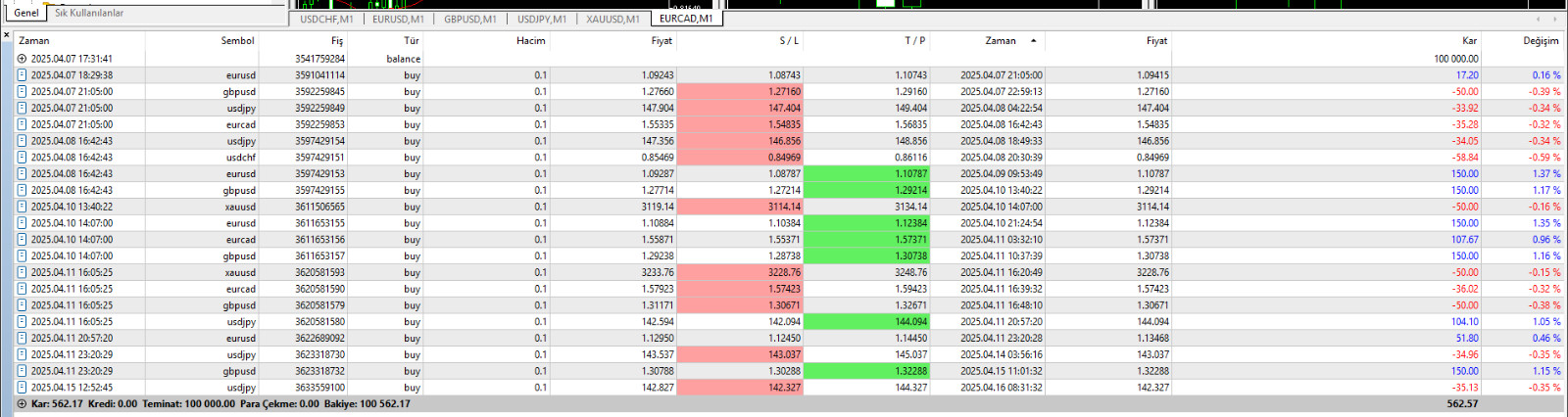This screenshot has height=417, width=1568.
Task: Click the order icon for ticket 3620581590
Action: [22, 289]
